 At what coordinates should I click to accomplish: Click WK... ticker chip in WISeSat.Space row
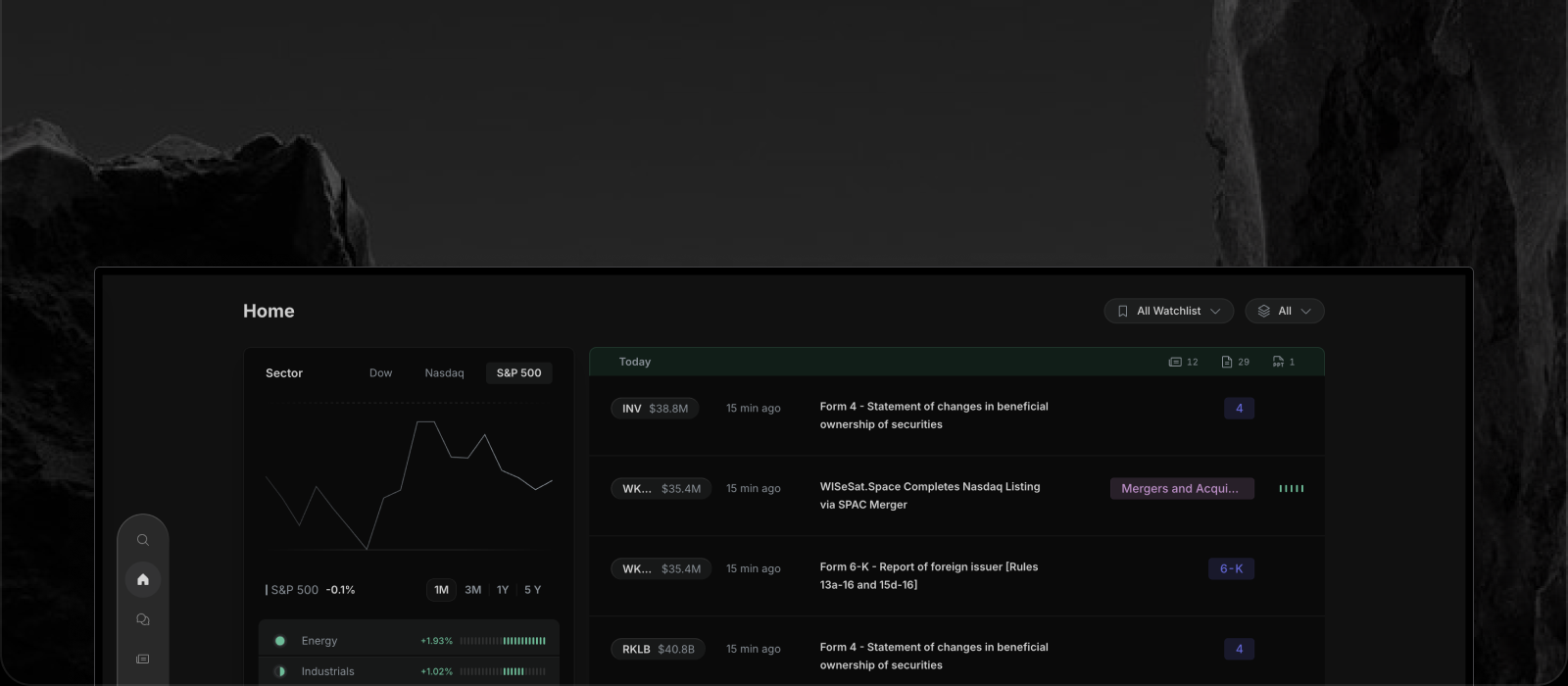(661, 488)
